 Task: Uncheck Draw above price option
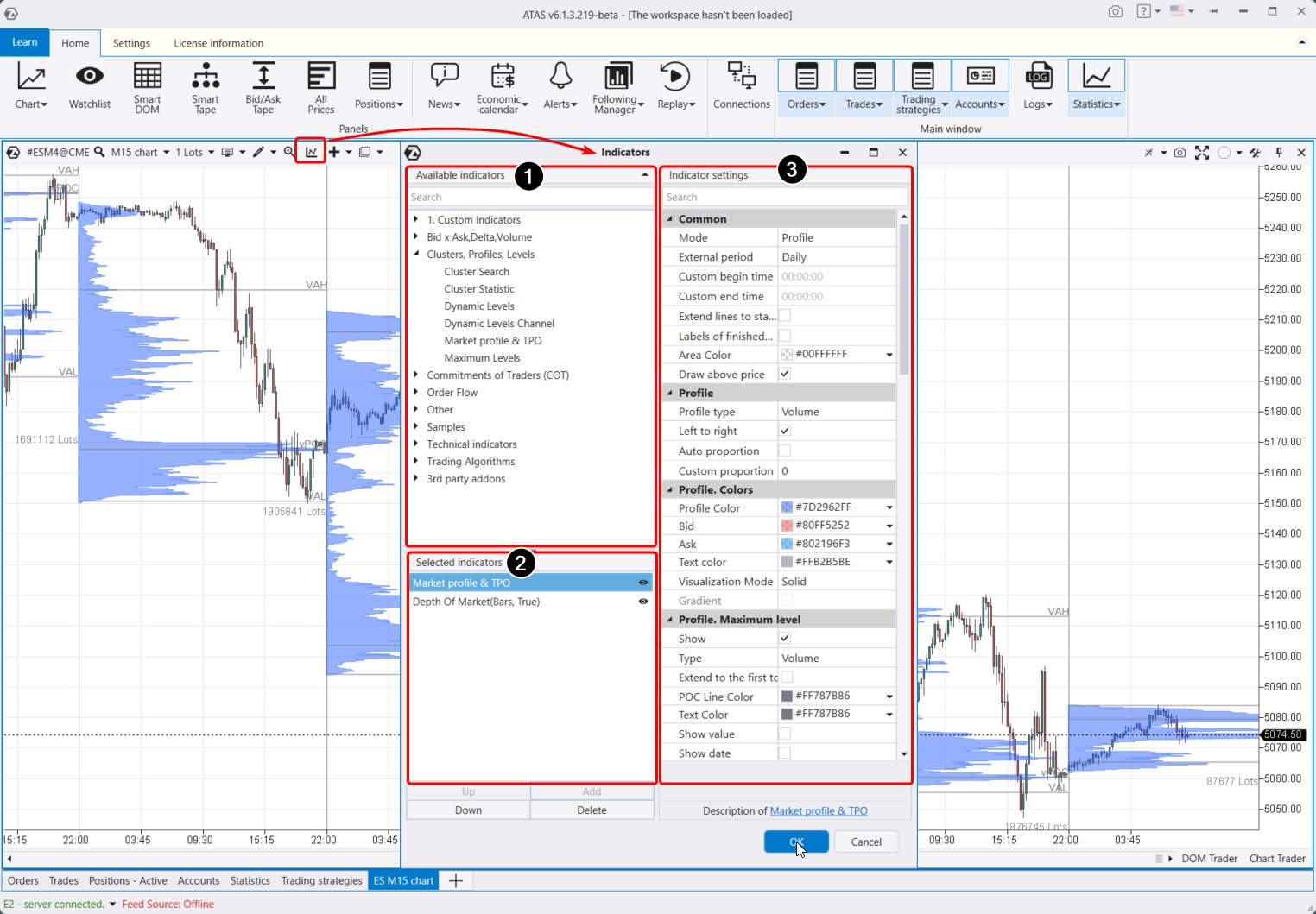785,374
